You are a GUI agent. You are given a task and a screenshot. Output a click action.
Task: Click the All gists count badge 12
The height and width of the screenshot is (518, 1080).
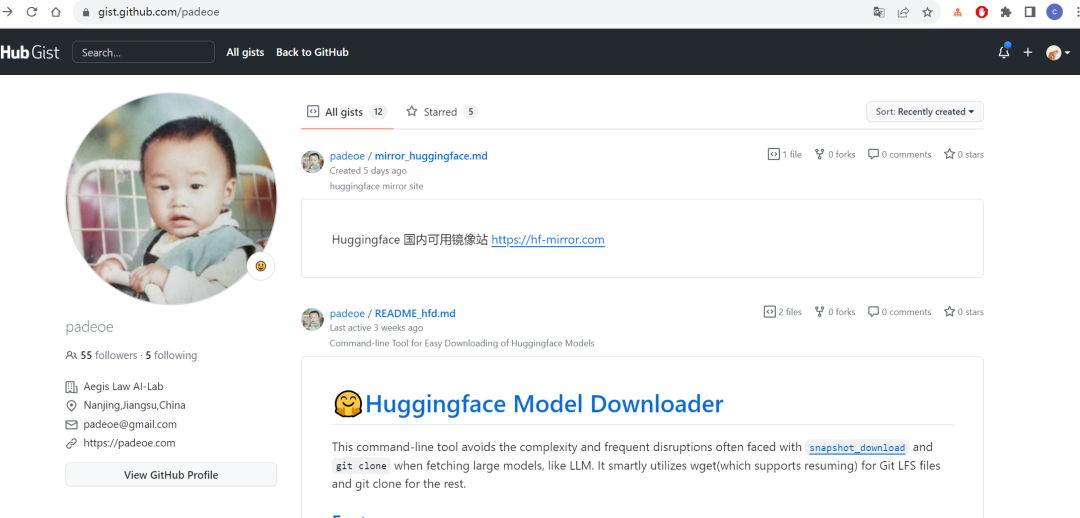coord(378,112)
